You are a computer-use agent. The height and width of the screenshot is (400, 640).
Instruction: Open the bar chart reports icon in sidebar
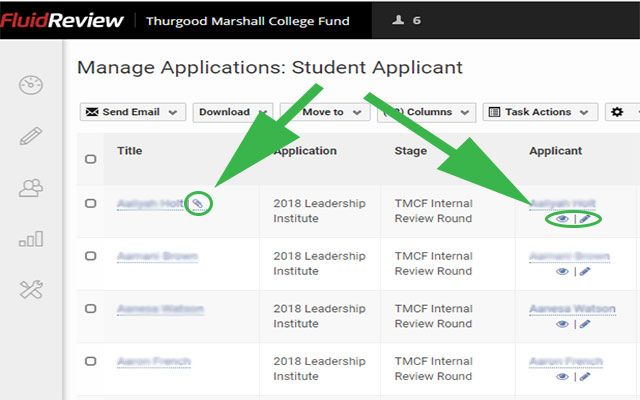[31, 239]
